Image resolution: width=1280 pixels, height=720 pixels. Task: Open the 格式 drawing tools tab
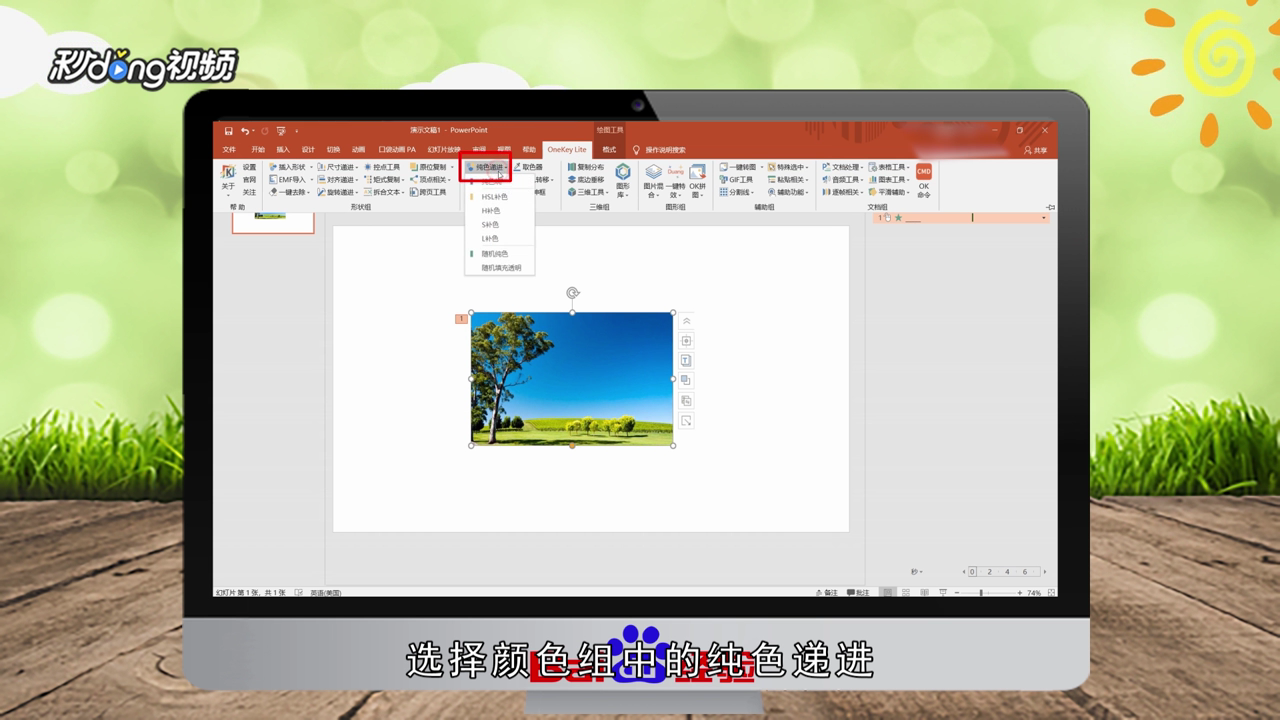(x=609, y=149)
